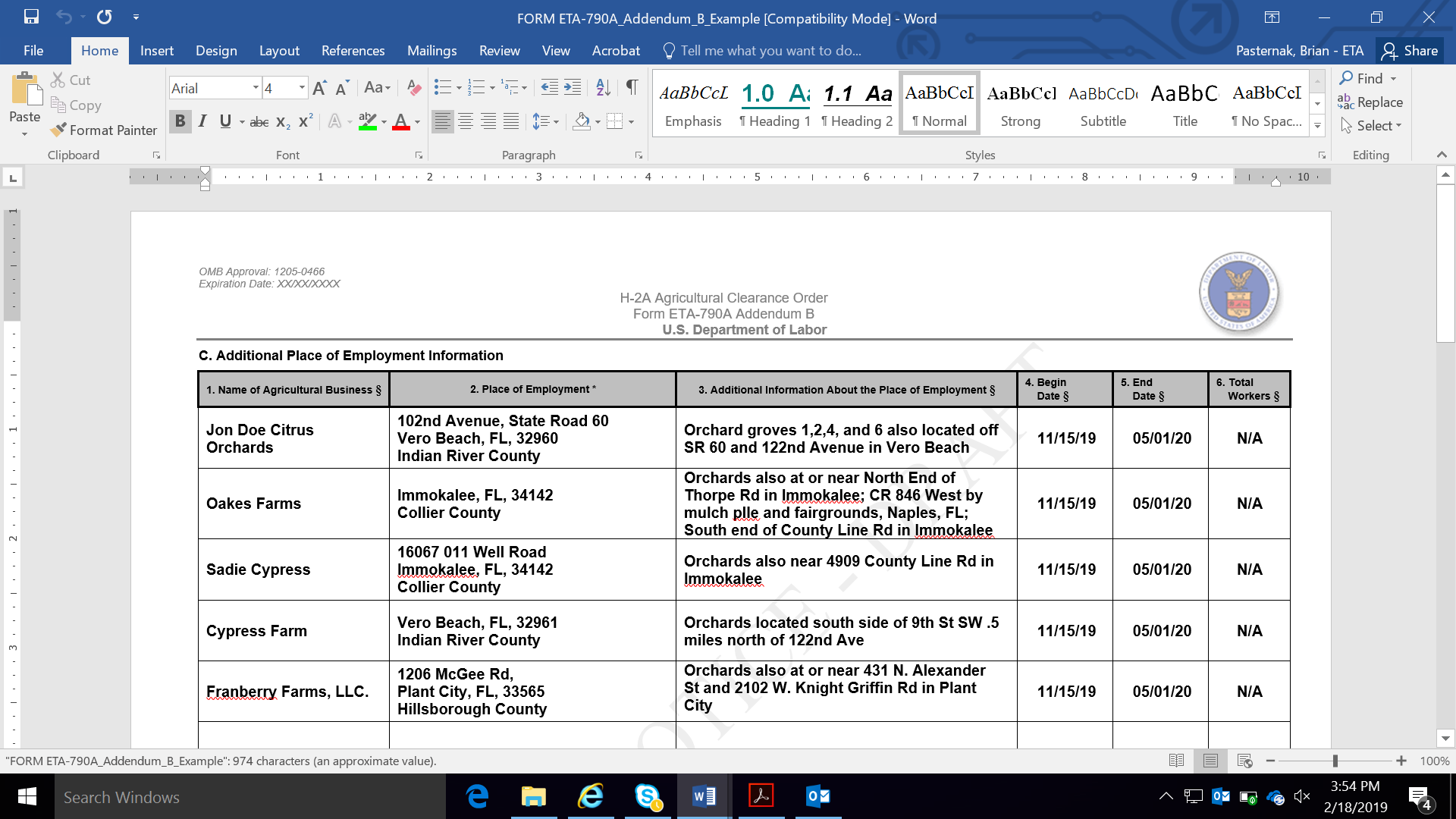1456x819 pixels.
Task: Toggle Italic formatting
Action: 202,121
